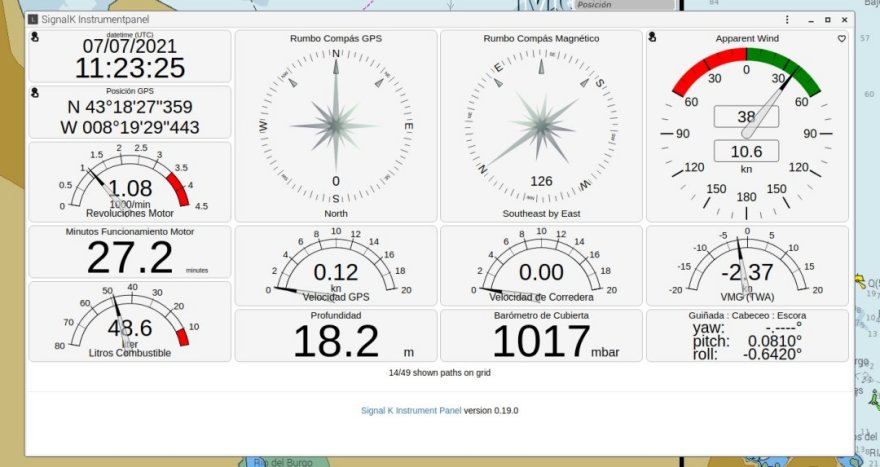Image resolution: width=880 pixels, height=467 pixels.
Task: Select the Revoluciones Motor gauge
Action: click(130, 182)
